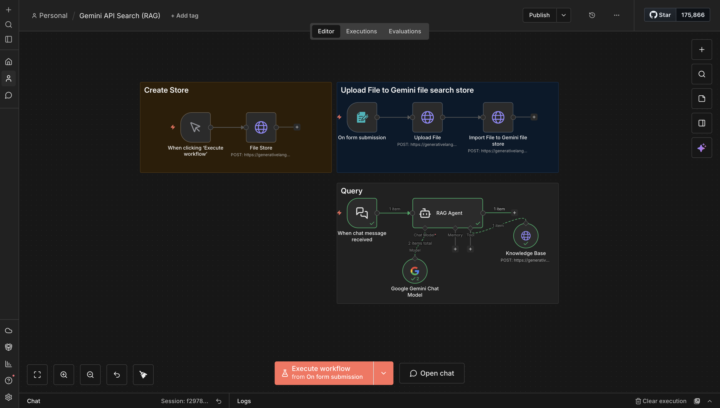
Task: Click the zoom out canvas button
Action: click(x=90, y=374)
